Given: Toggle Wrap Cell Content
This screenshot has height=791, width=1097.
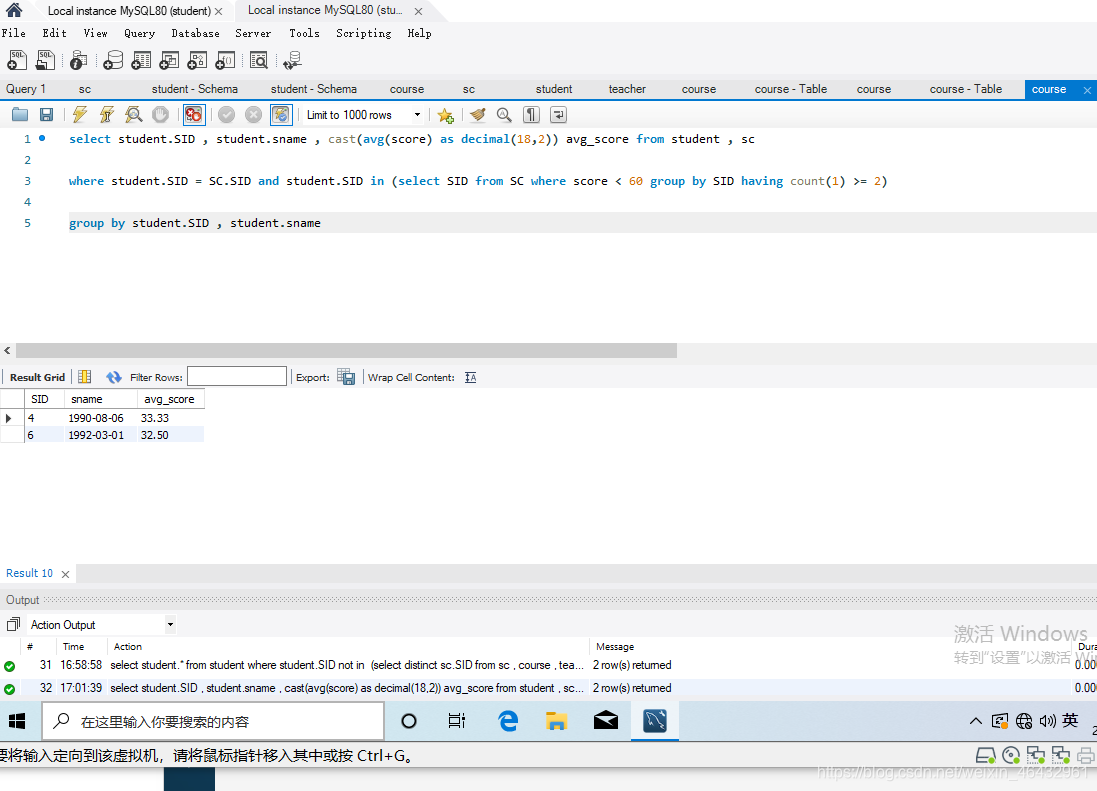Looking at the screenshot, I should 471,377.
